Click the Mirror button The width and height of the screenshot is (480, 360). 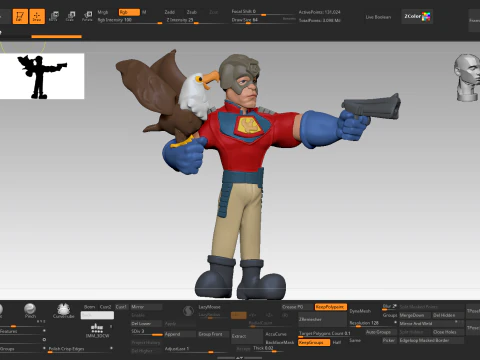click(x=147, y=307)
